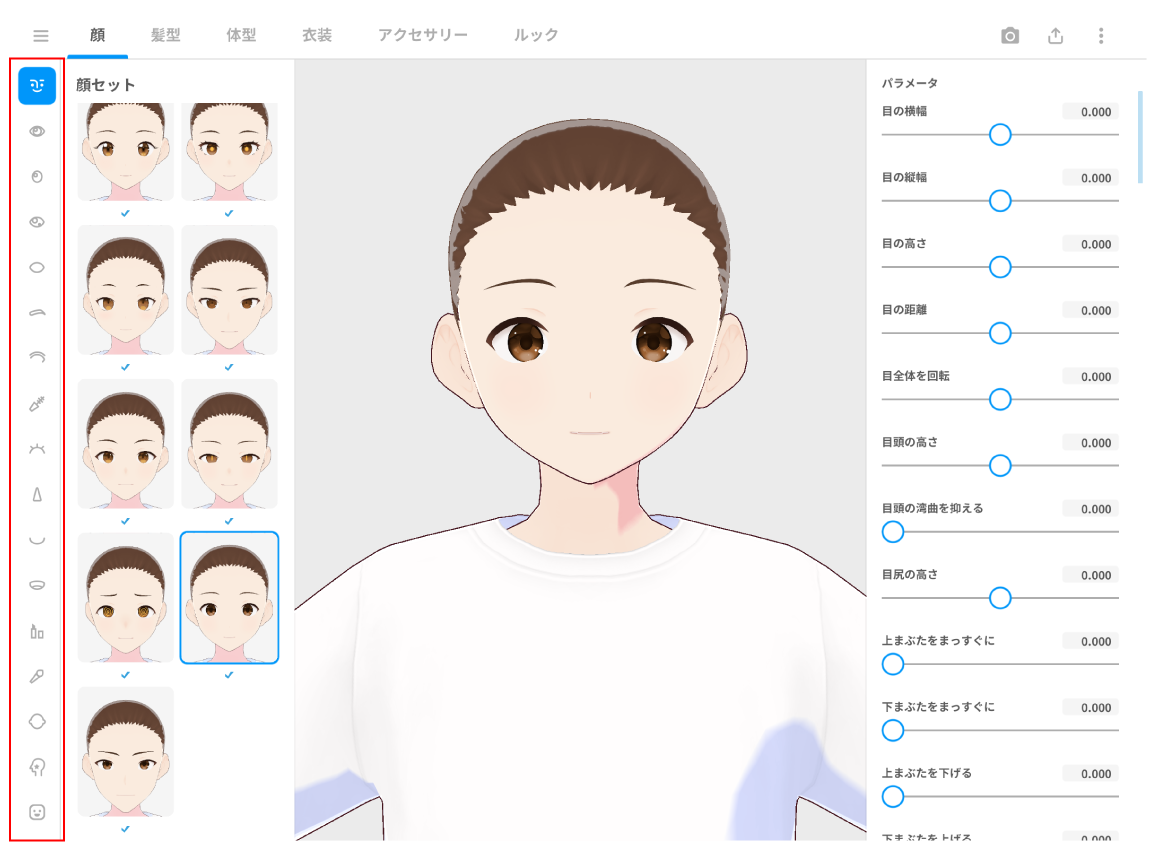Pick the right face preset in third row
The width and height of the screenshot is (1160, 855).
click(x=229, y=444)
